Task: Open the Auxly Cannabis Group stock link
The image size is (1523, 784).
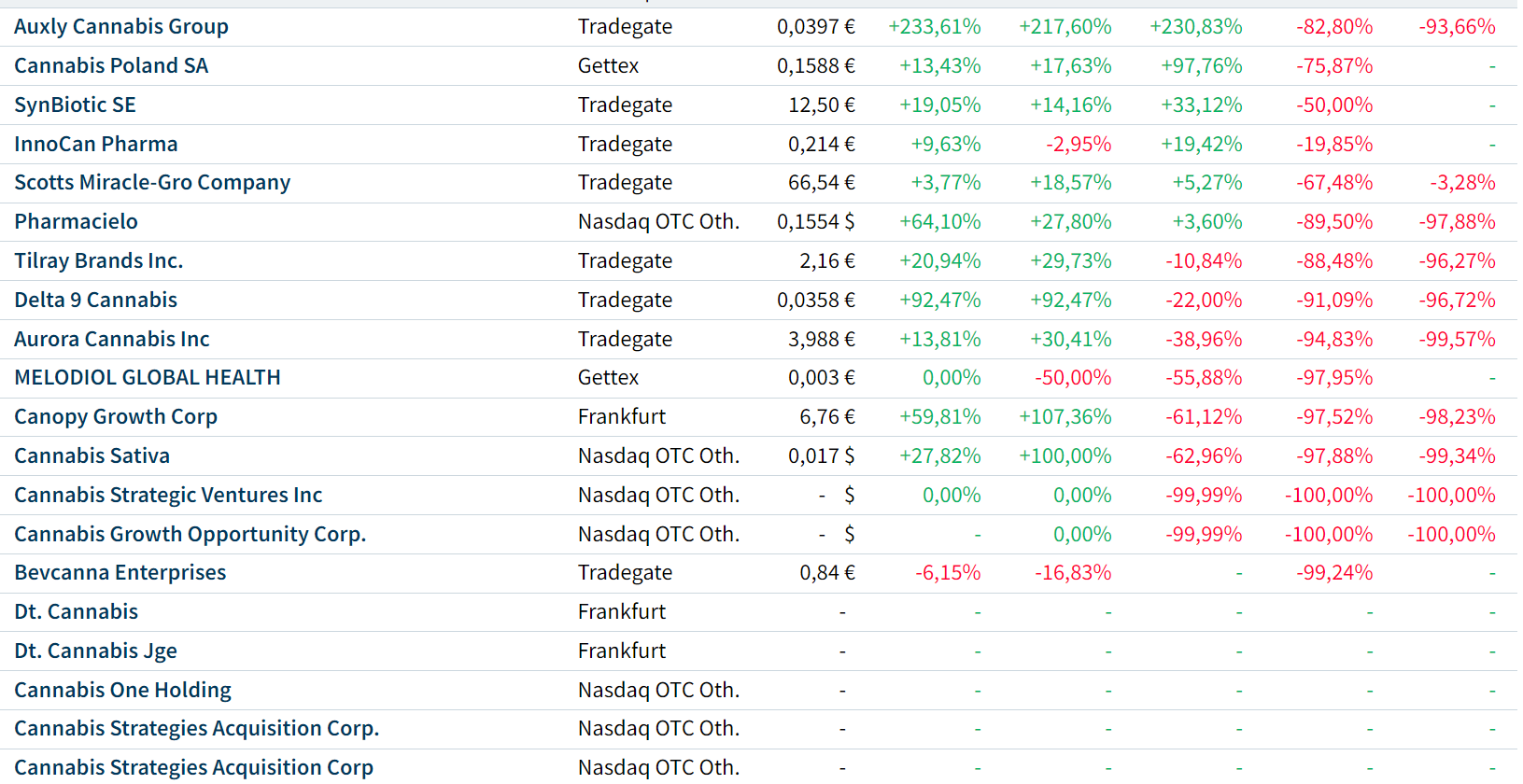Action: [x=121, y=27]
